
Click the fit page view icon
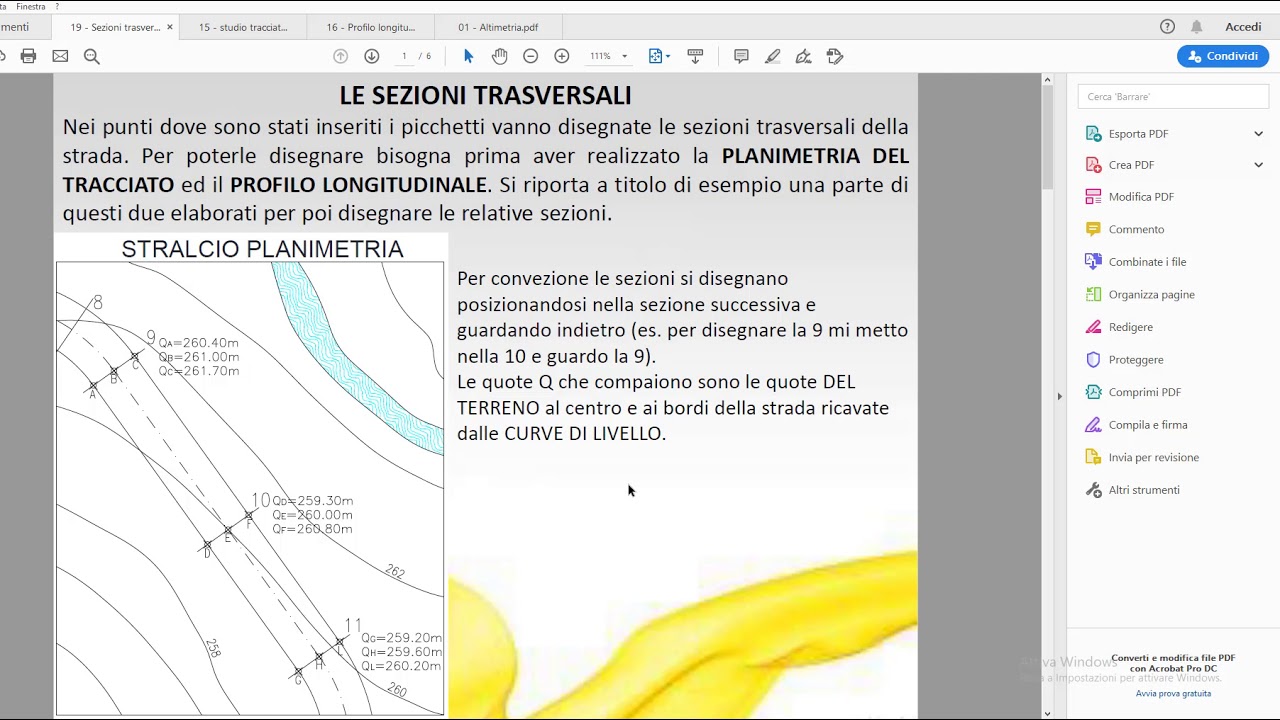[655, 56]
